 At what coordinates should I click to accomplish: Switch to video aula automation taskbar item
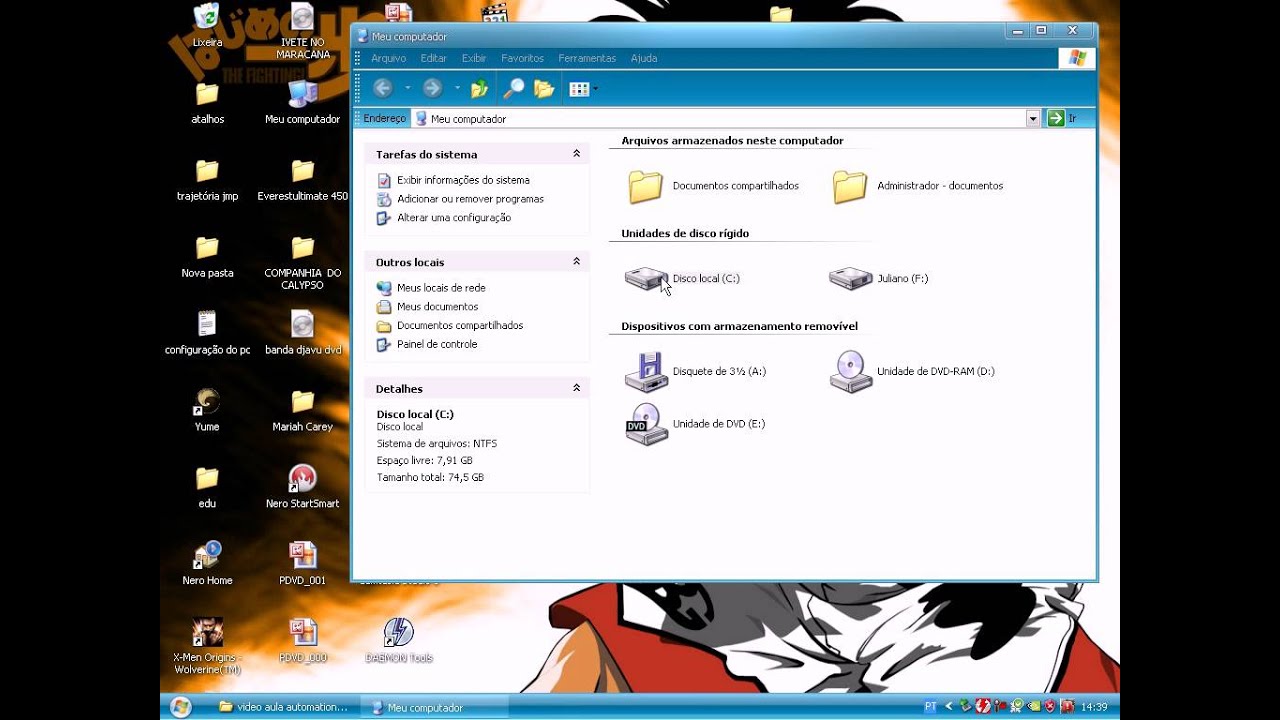point(284,707)
